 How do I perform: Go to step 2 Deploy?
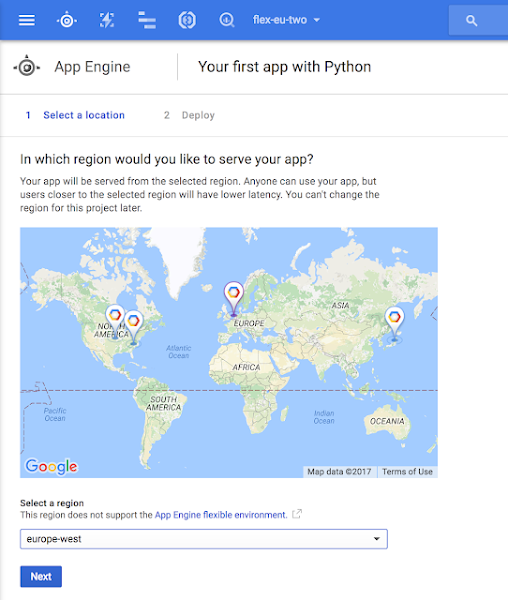point(189,115)
